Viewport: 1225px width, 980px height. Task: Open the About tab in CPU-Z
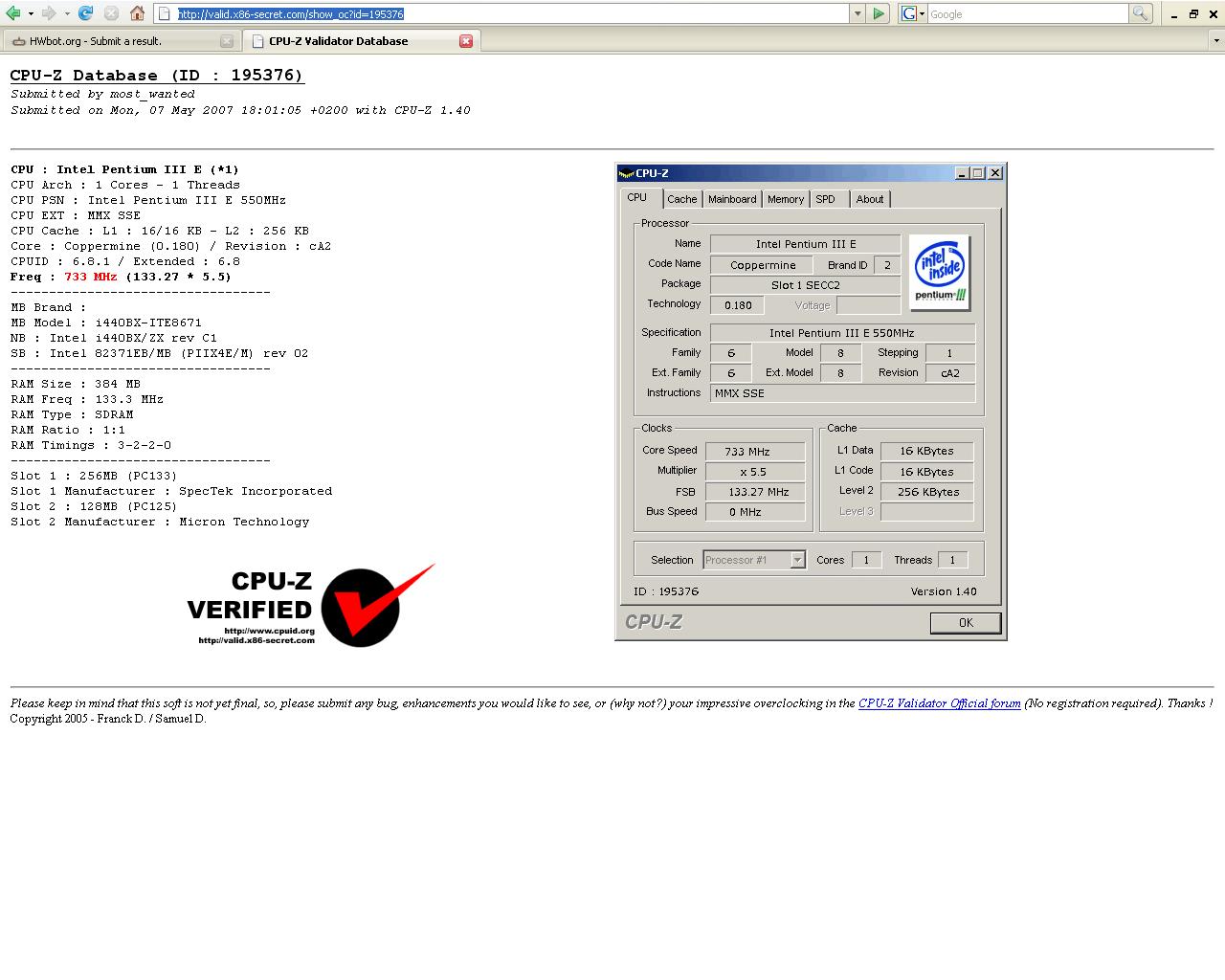tap(870, 199)
